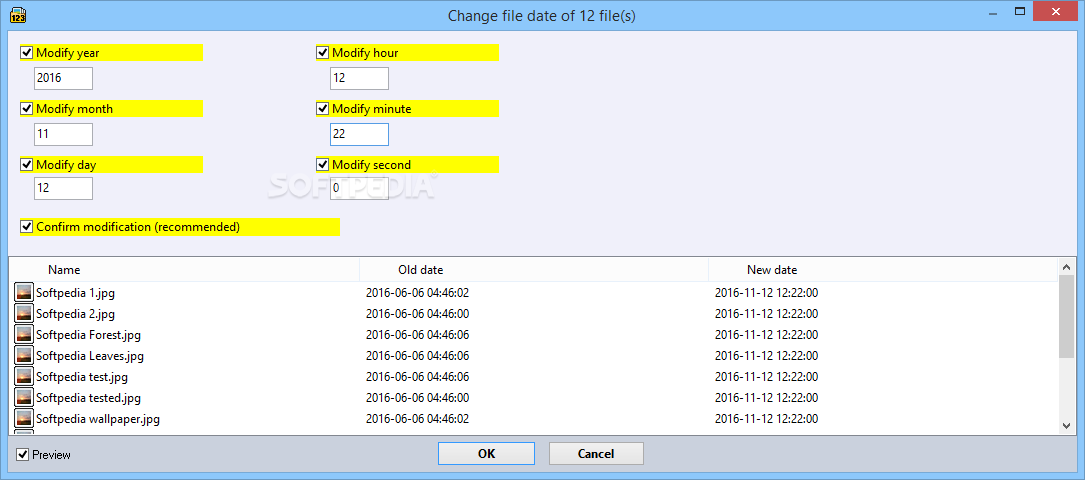Click the old date of Softpedia wallpaper.jpg
This screenshot has width=1085, height=480.
(x=417, y=419)
